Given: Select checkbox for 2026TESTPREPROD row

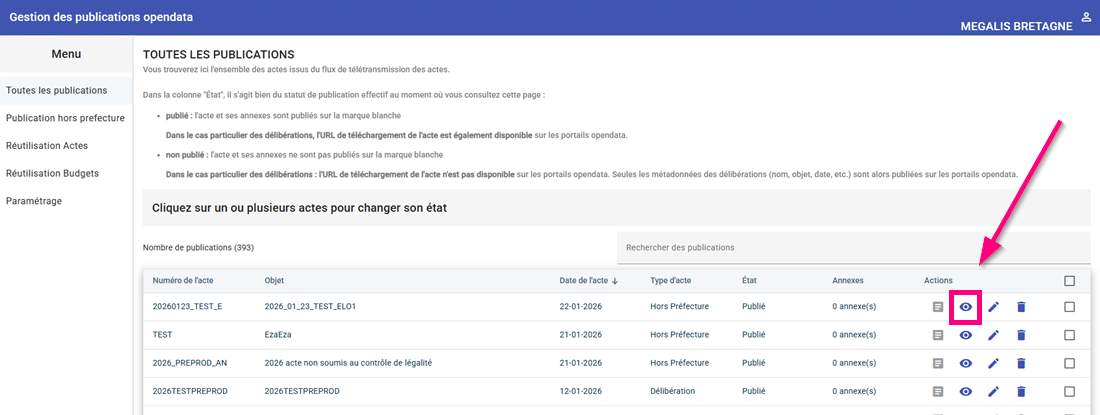Looking at the screenshot, I should pos(1069,391).
